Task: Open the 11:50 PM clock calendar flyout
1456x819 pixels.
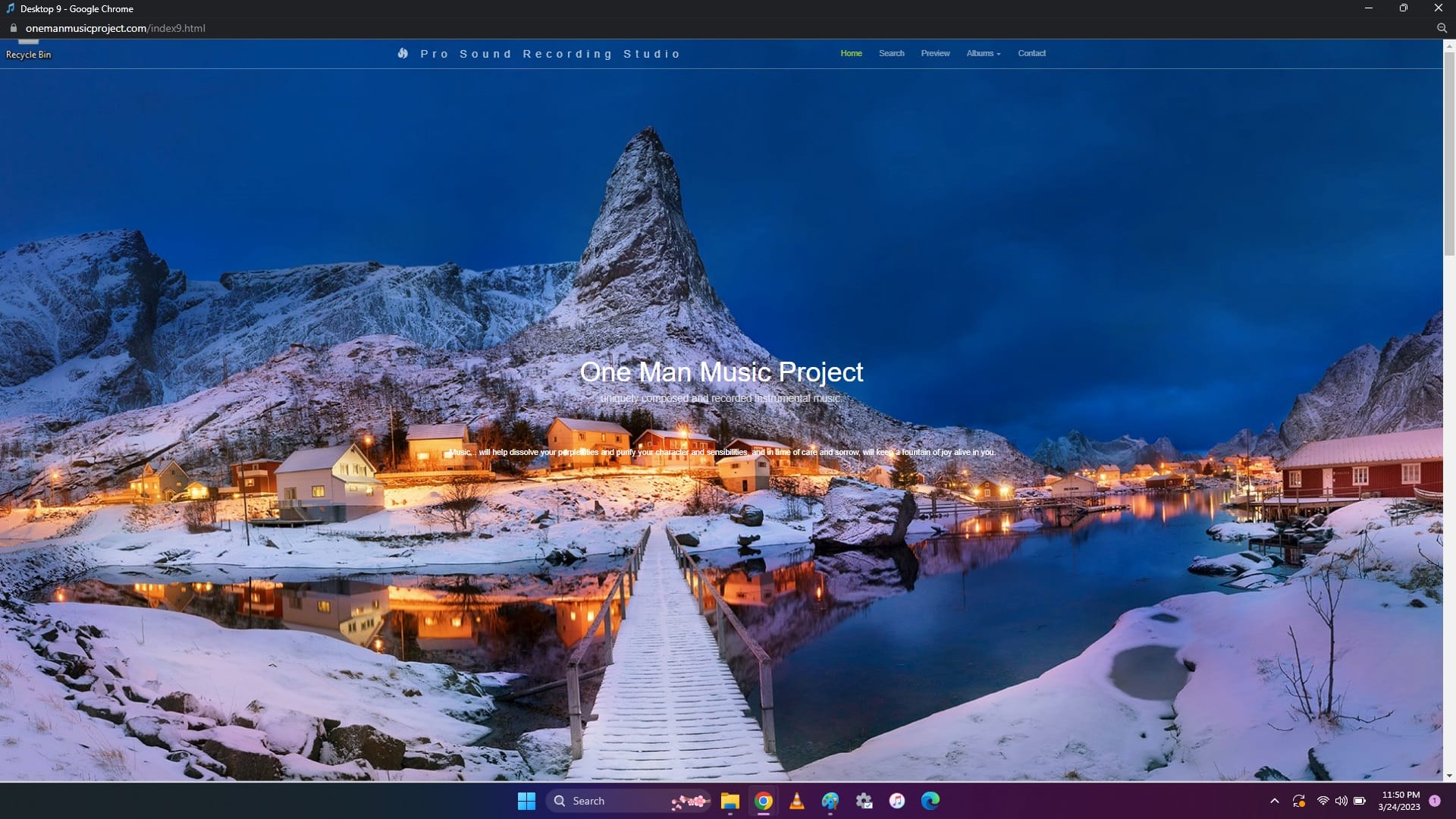Action: (x=1400, y=801)
